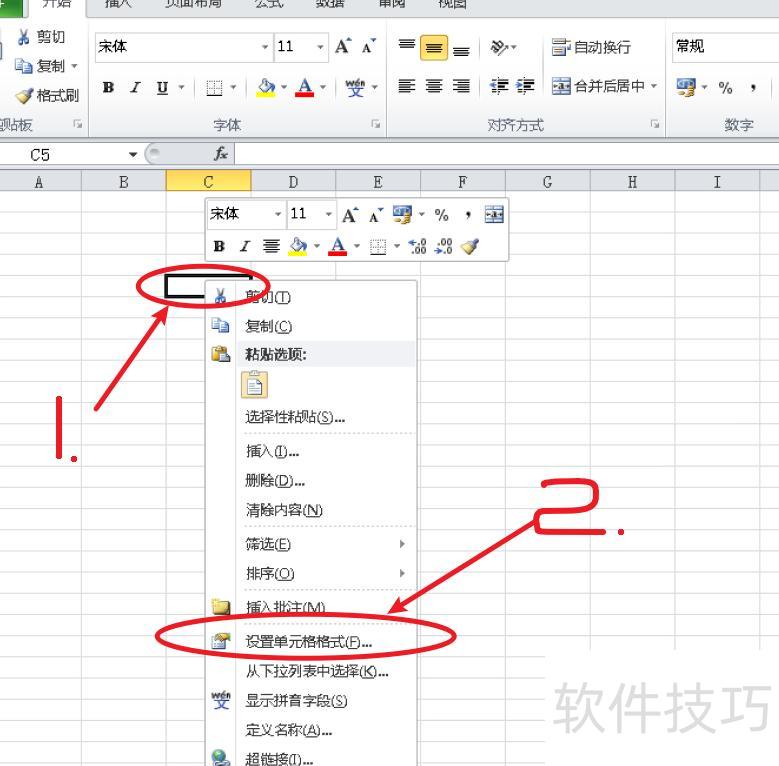Open mini toolbar font size dropdown
Image resolution: width=779 pixels, height=766 pixels.
click(x=328, y=214)
